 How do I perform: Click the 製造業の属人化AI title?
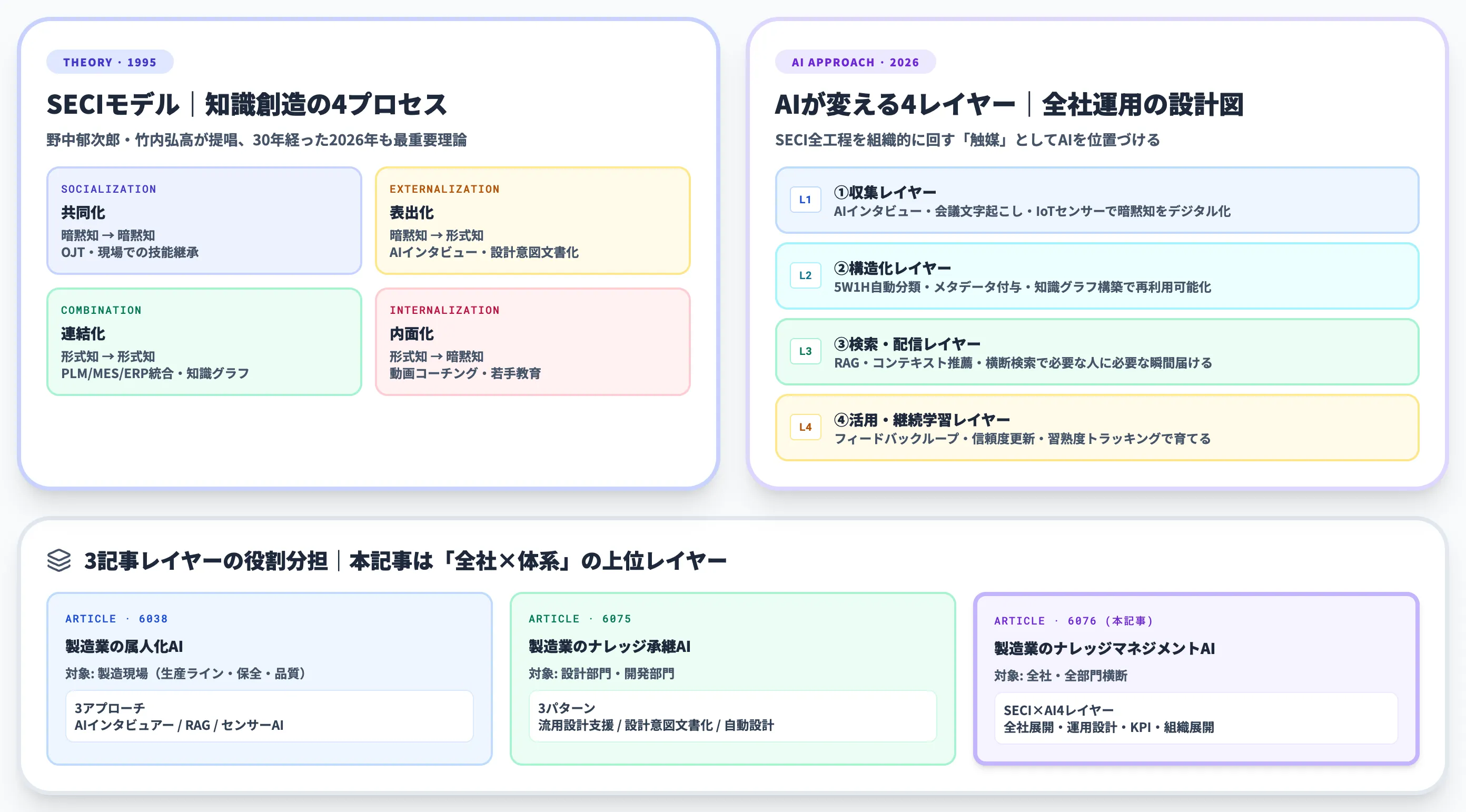click(x=124, y=647)
